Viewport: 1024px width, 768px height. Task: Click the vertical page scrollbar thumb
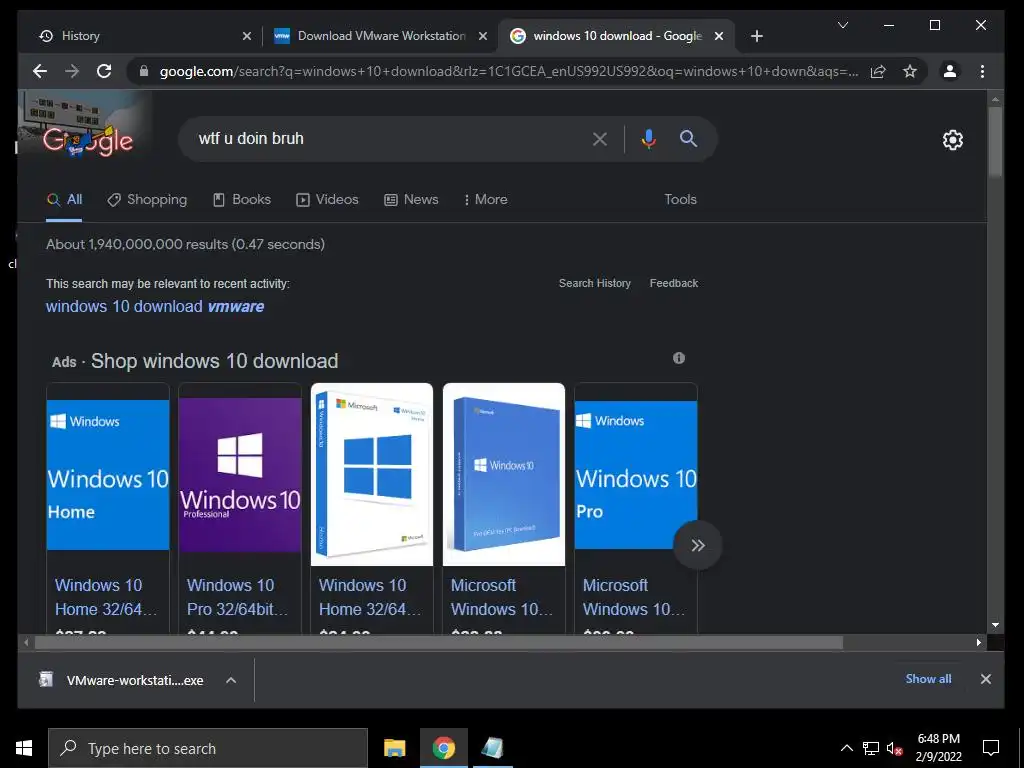click(995, 140)
